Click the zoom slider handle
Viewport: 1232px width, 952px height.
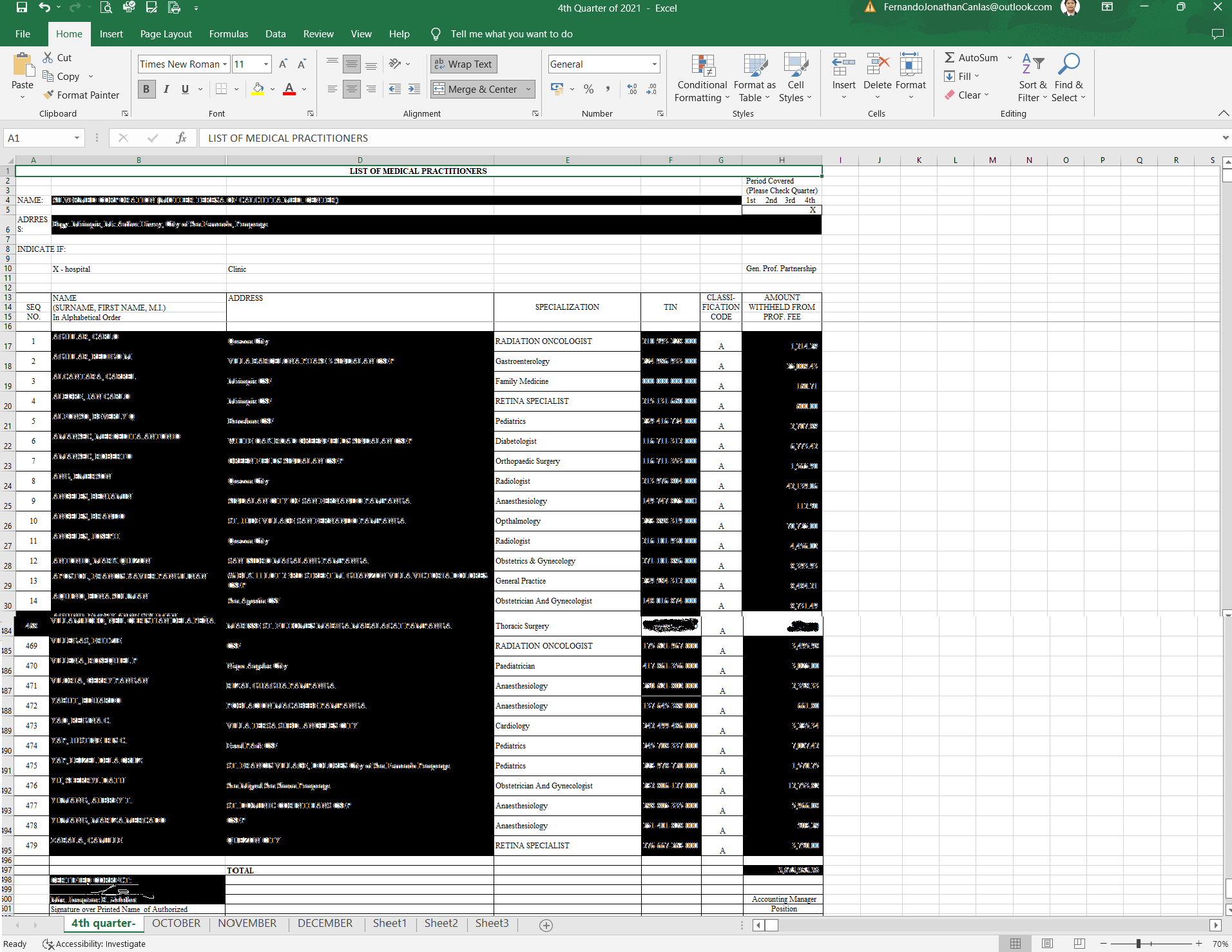click(1139, 944)
